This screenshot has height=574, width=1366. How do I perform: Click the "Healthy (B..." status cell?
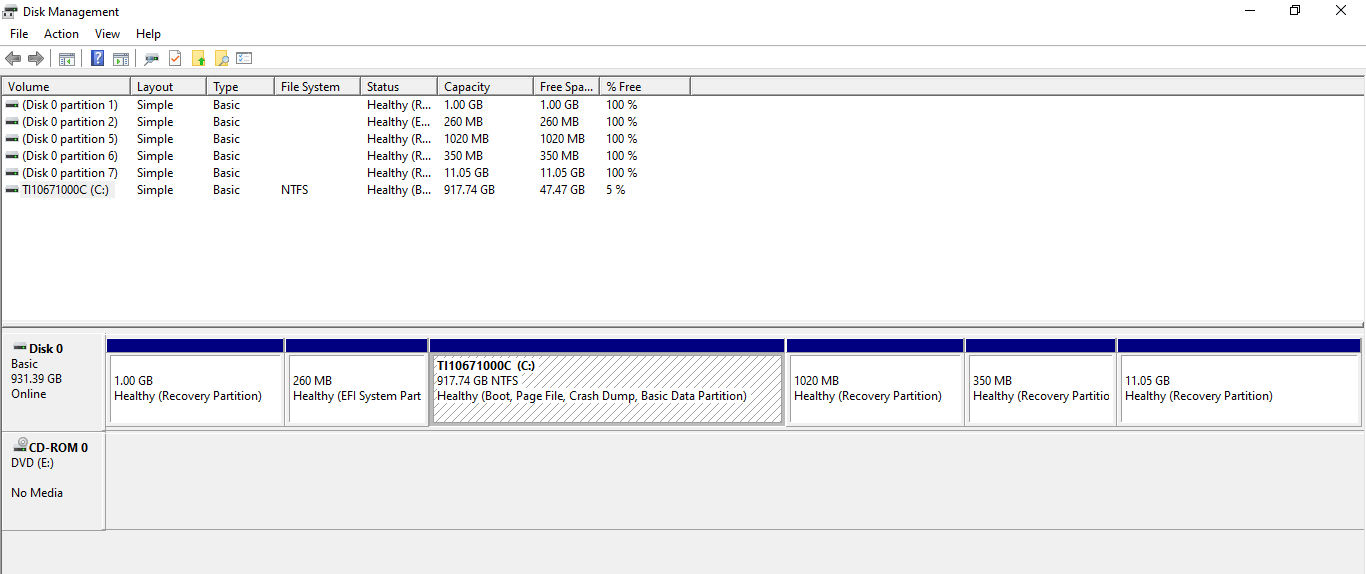click(400, 190)
